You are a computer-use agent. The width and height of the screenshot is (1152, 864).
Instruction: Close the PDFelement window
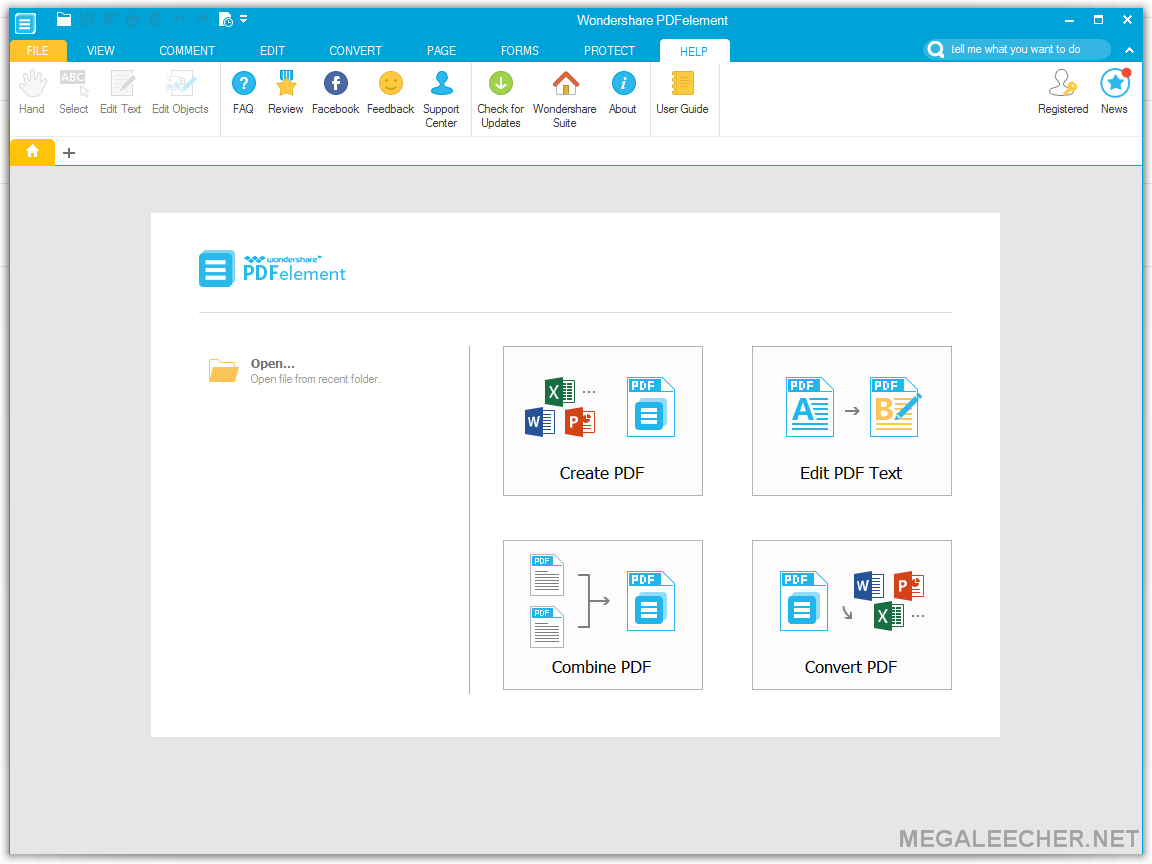tap(1127, 20)
